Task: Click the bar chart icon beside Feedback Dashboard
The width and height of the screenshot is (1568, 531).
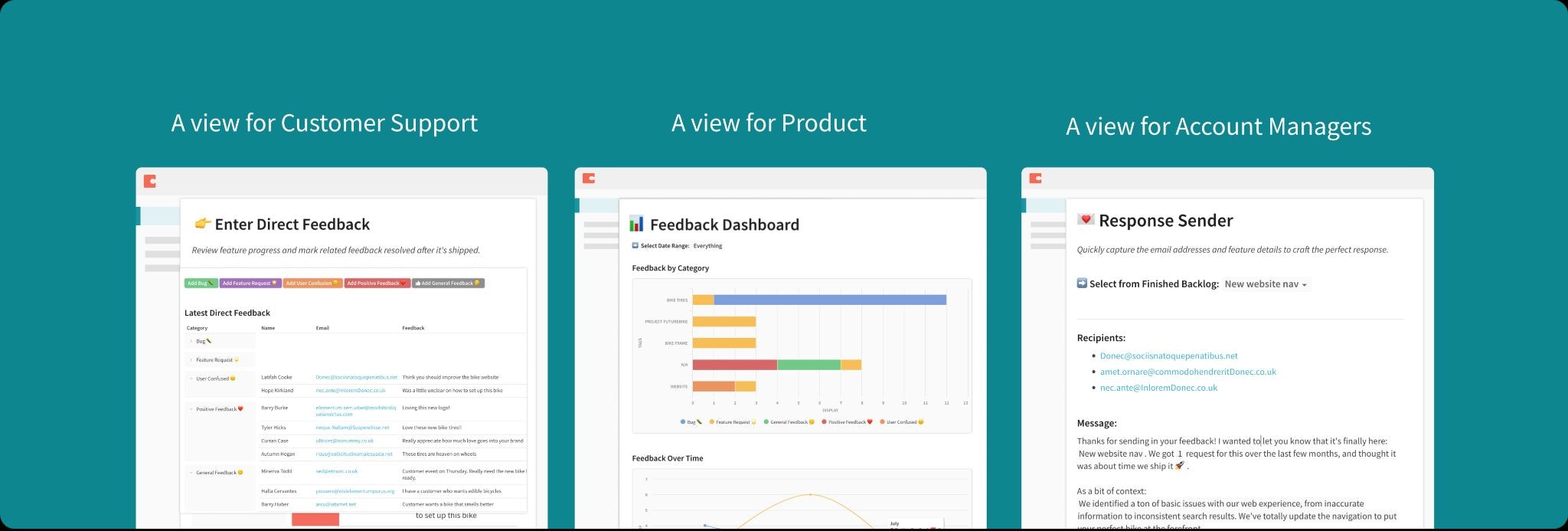Action: click(x=636, y=224)
